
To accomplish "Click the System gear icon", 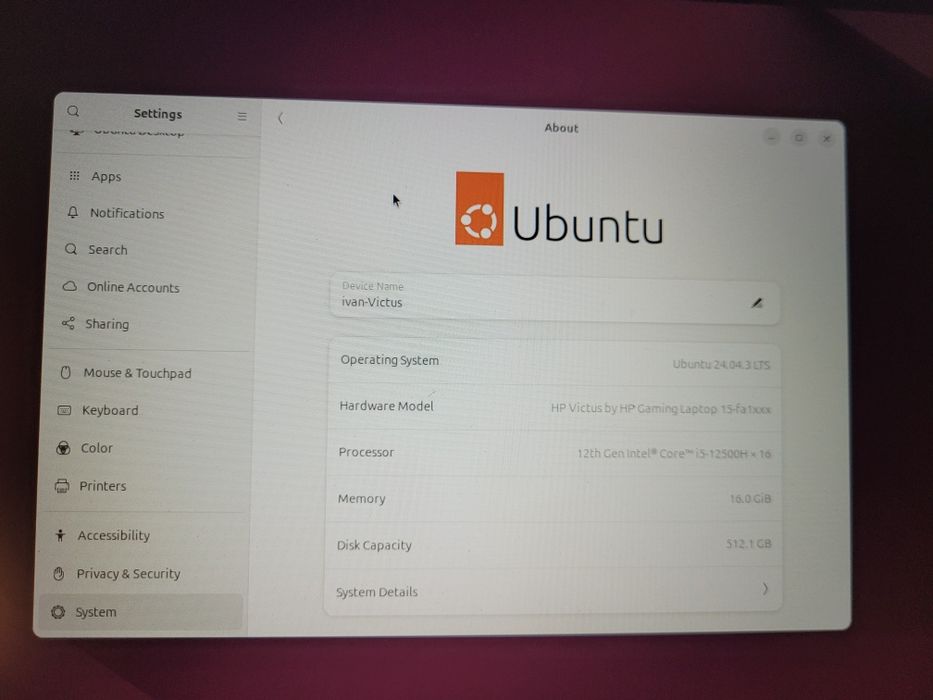I will coord(58,612).
